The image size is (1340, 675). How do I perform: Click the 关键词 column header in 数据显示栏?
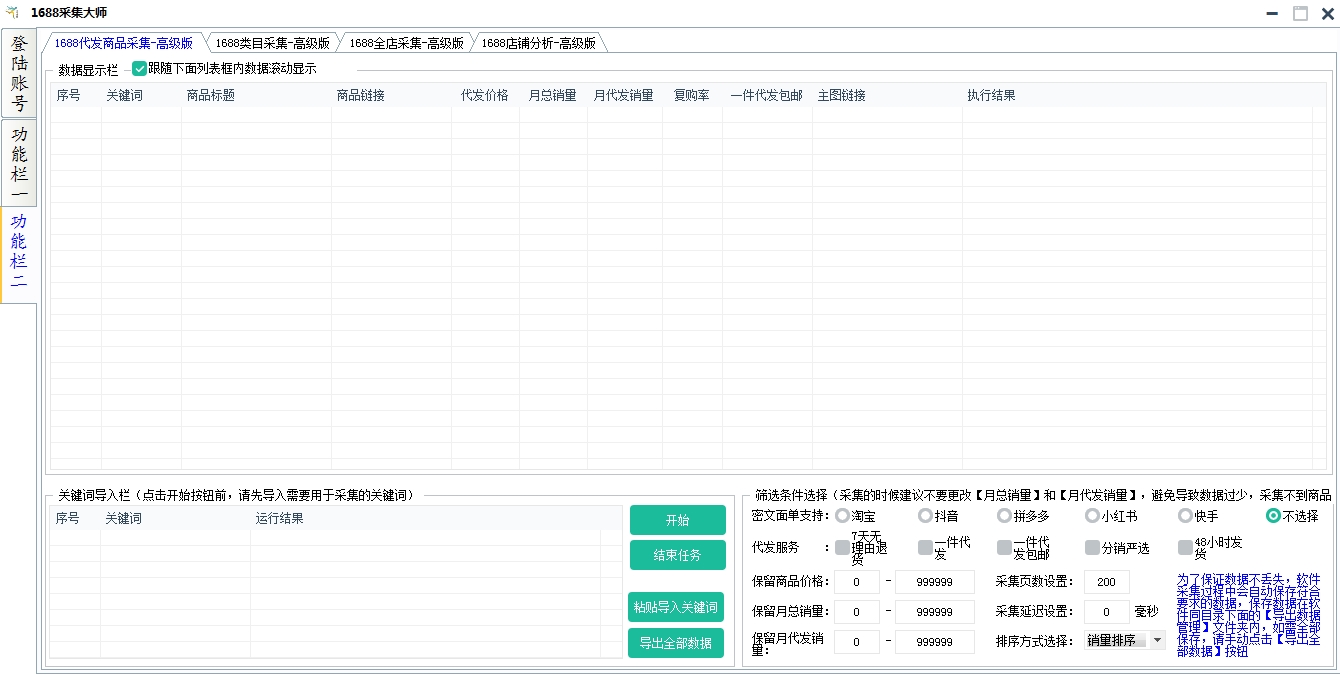[x=141, y=95]
